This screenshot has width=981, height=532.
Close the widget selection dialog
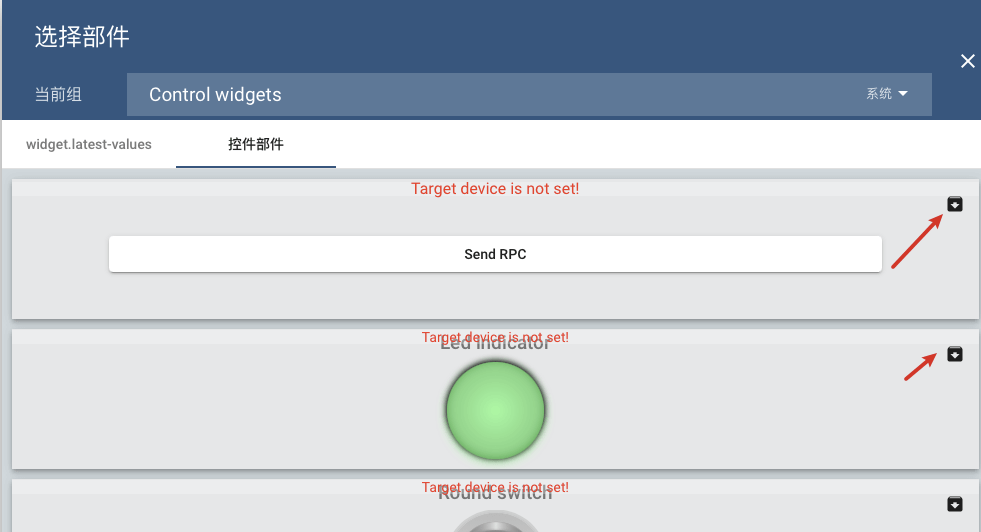coord(967,61)
